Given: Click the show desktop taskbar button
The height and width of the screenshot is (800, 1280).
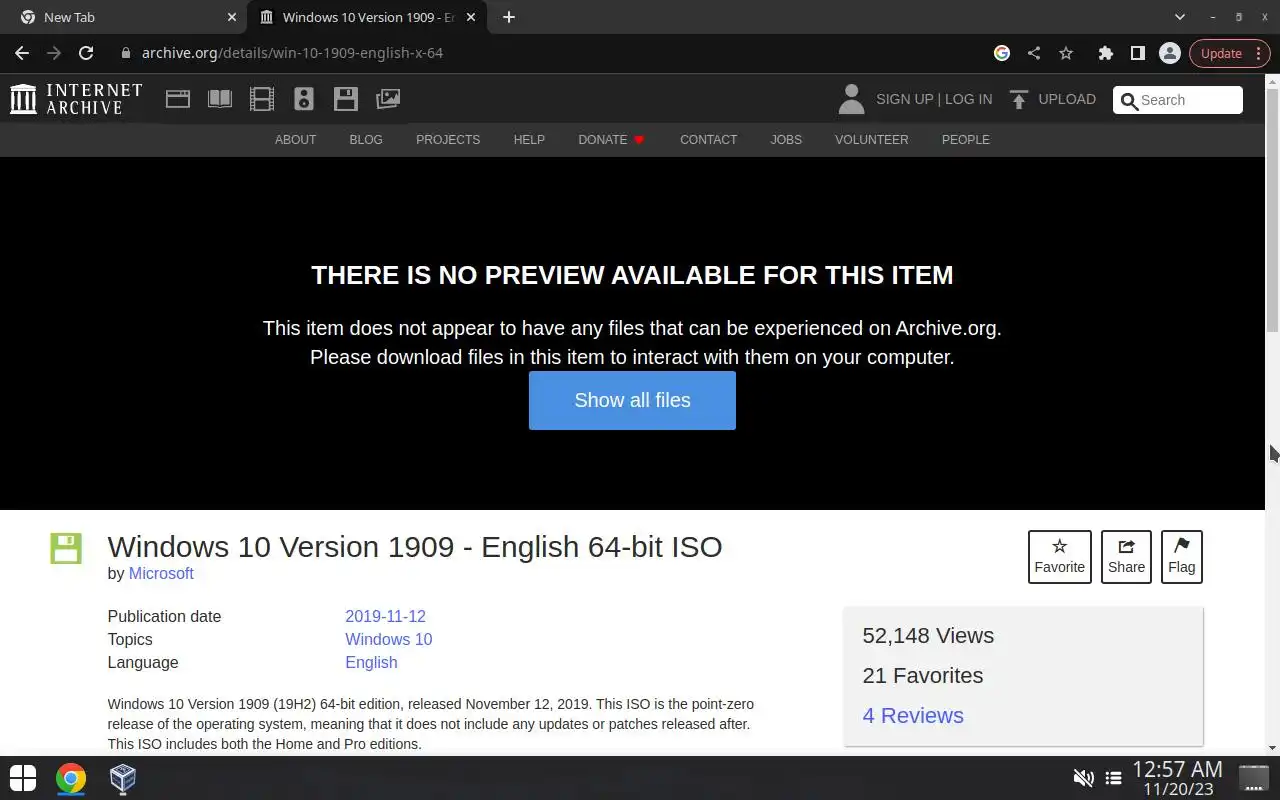Looking at the screenshot, I should click(x=1253, y=778).
